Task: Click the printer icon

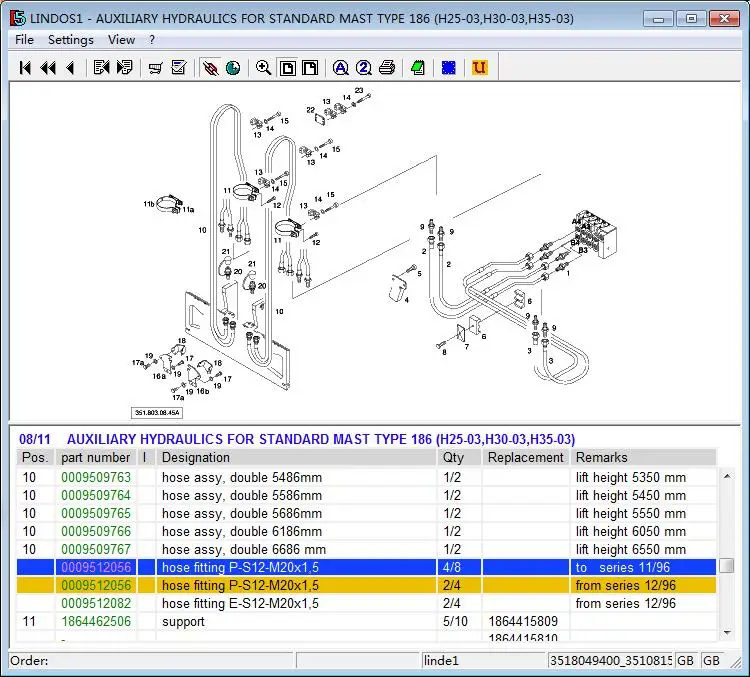Action: (x=387, y=68)
